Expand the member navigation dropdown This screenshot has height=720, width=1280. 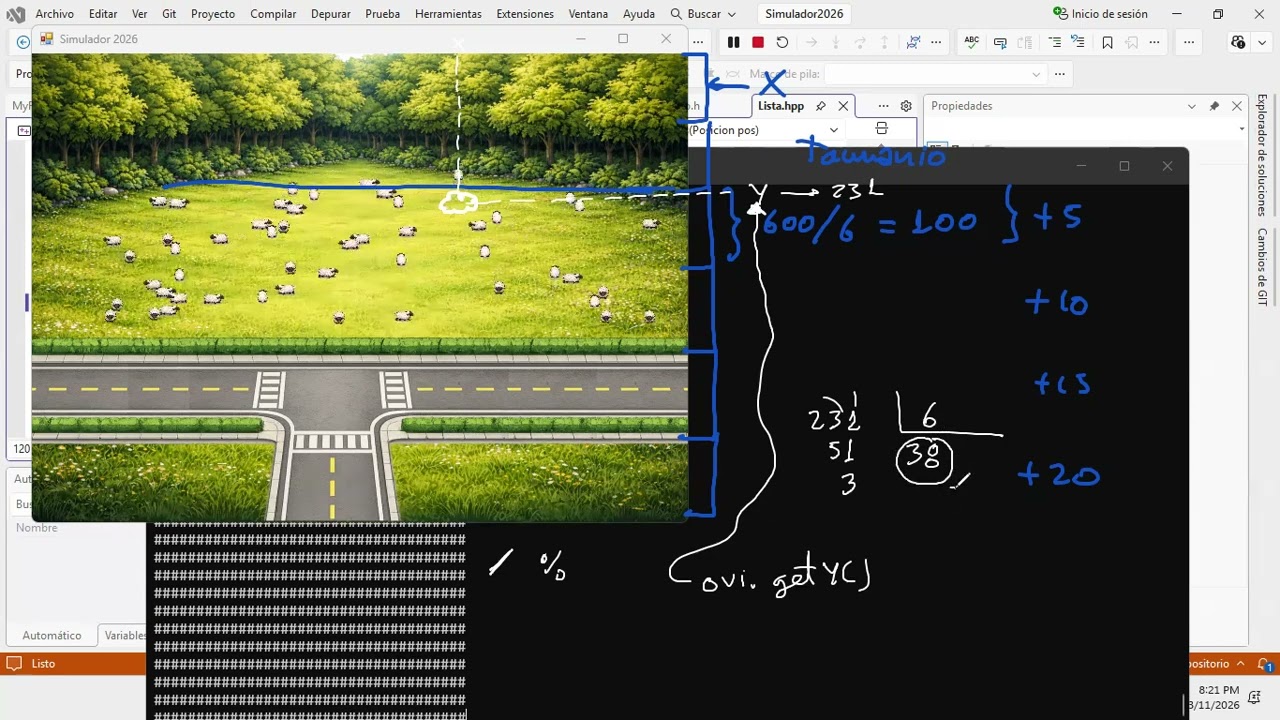tap(833, 130)
